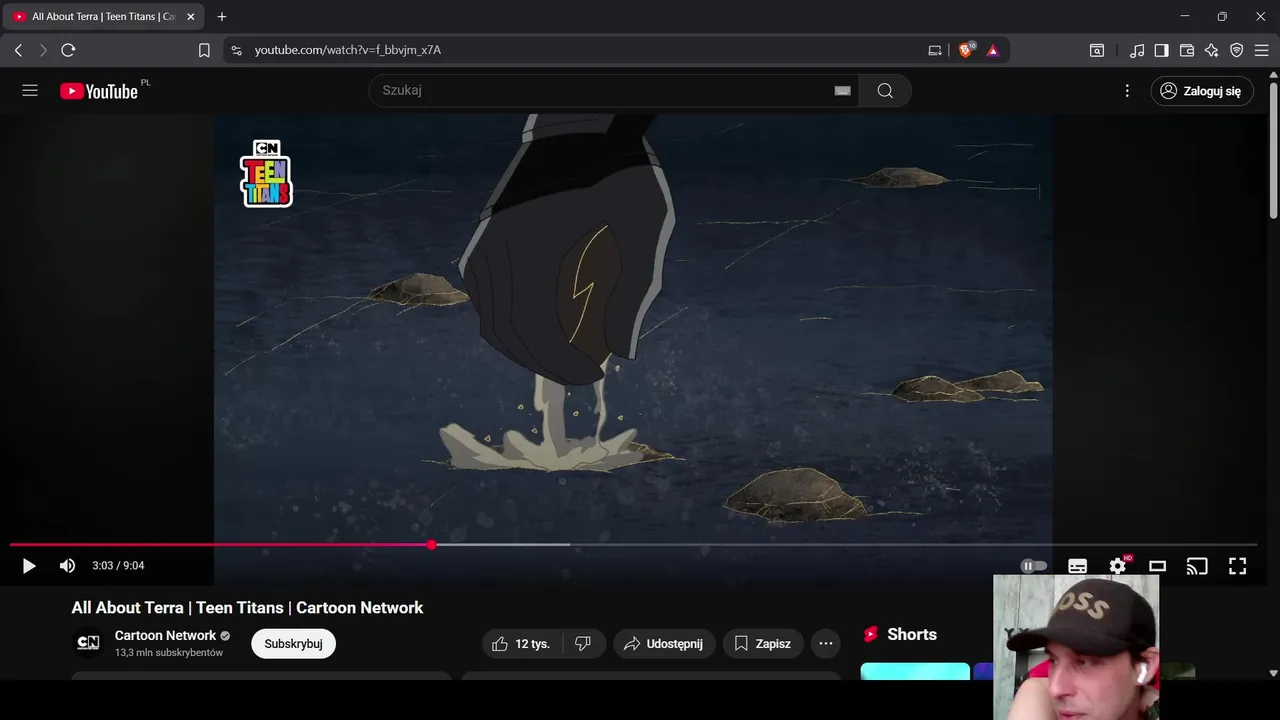Click the install/cast screen icon in address bar
Image resolution: width=1280 pixels, height=720 pixels.
point(935,50)
